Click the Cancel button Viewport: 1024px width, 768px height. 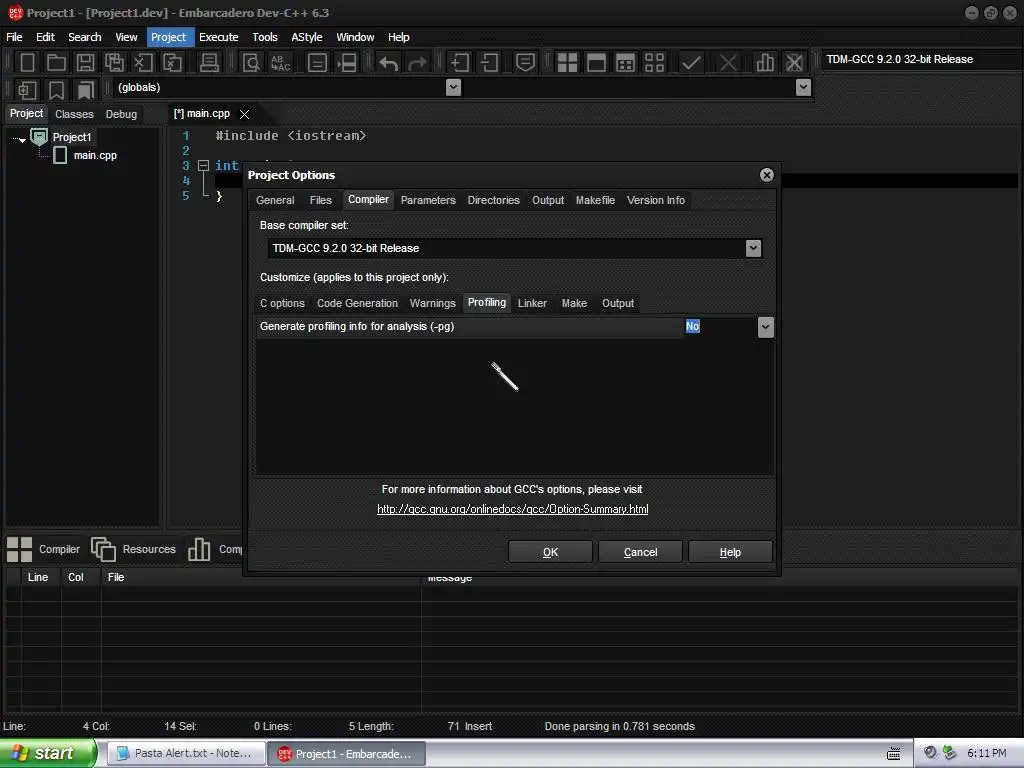click(x=640, y=552)
